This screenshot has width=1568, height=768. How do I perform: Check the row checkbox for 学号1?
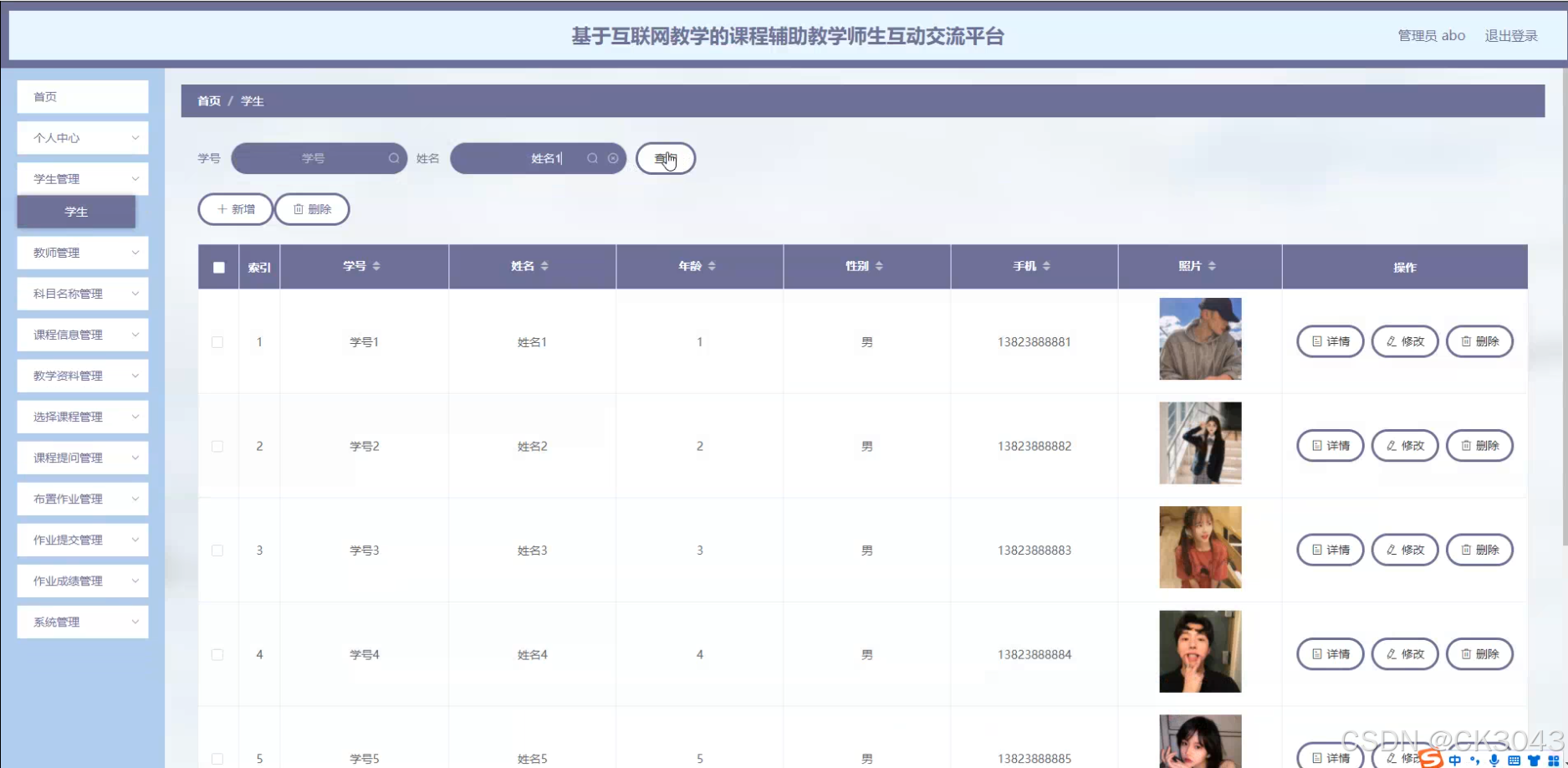coord(217,342)
